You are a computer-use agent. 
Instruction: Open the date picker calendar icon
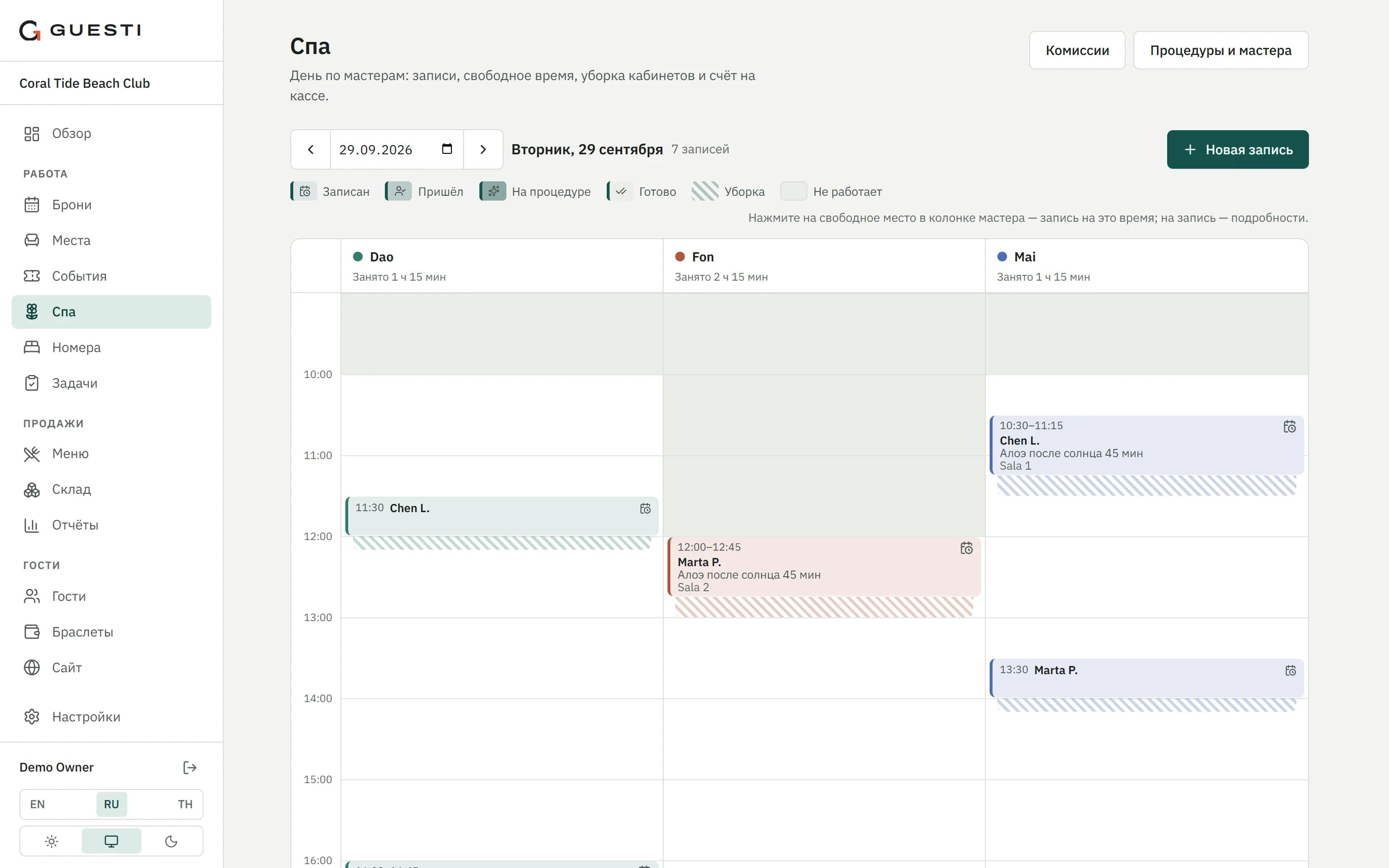pyautogui.click(x=447, y=149)
